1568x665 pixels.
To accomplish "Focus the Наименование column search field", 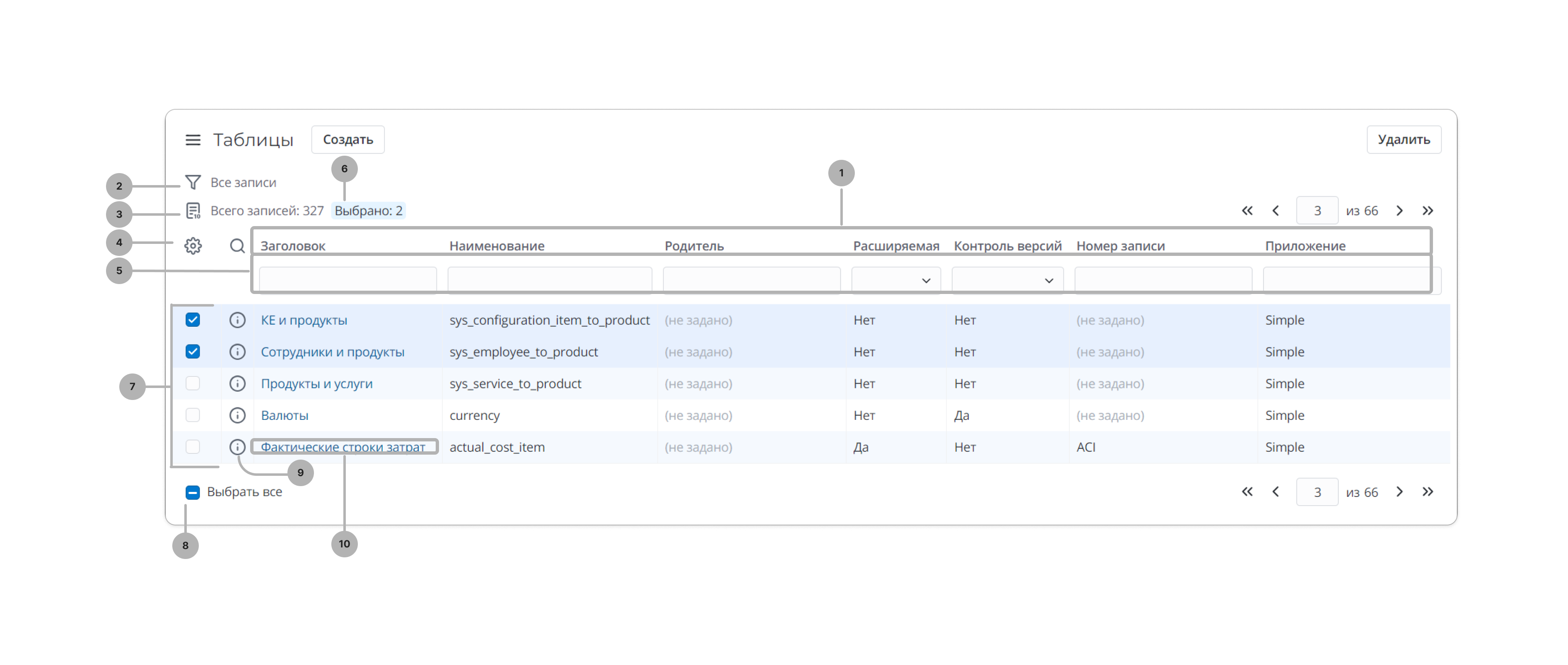I will [550, 280].
